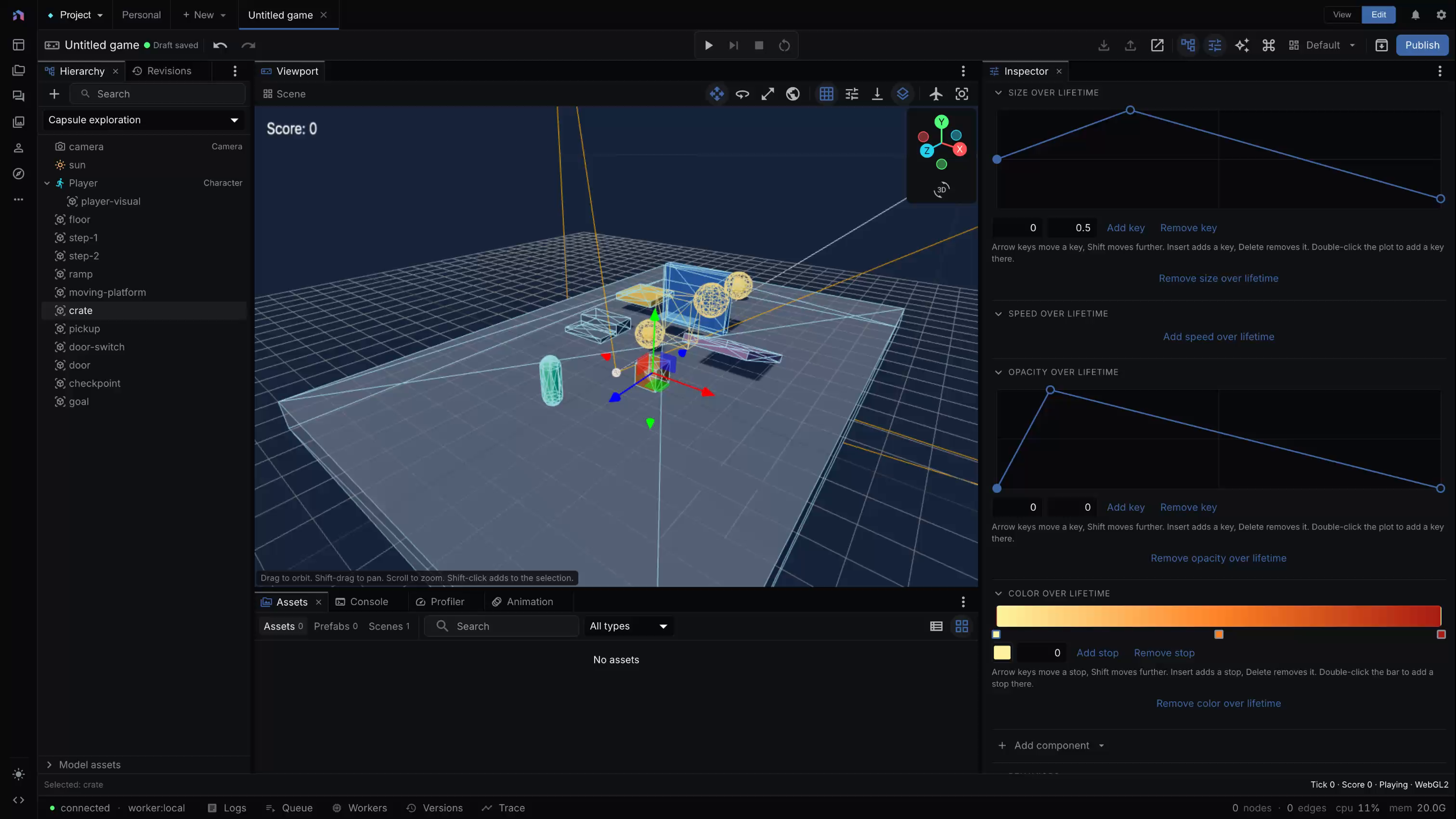Click Remove opacity over lifetime
The image size is (1456, 819).
(x=1219, y=558)
